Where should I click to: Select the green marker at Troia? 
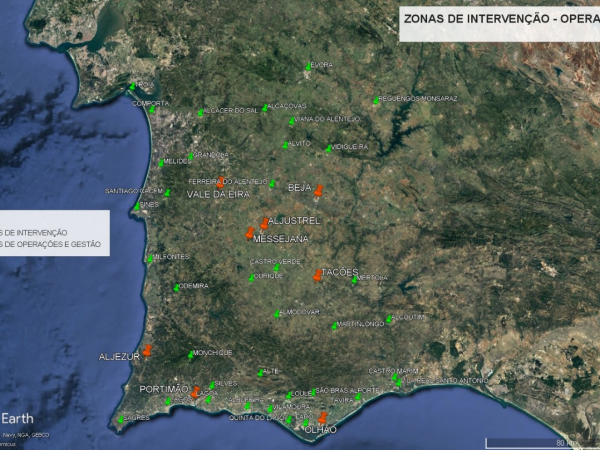coord(132,86)
